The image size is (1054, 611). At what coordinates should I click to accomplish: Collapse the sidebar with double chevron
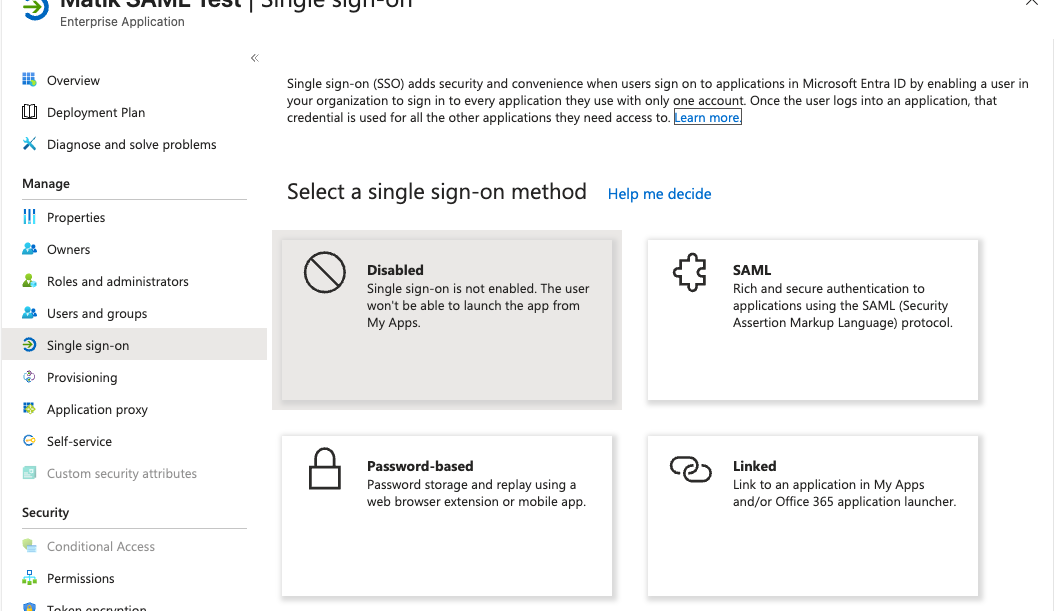(255, 58)
